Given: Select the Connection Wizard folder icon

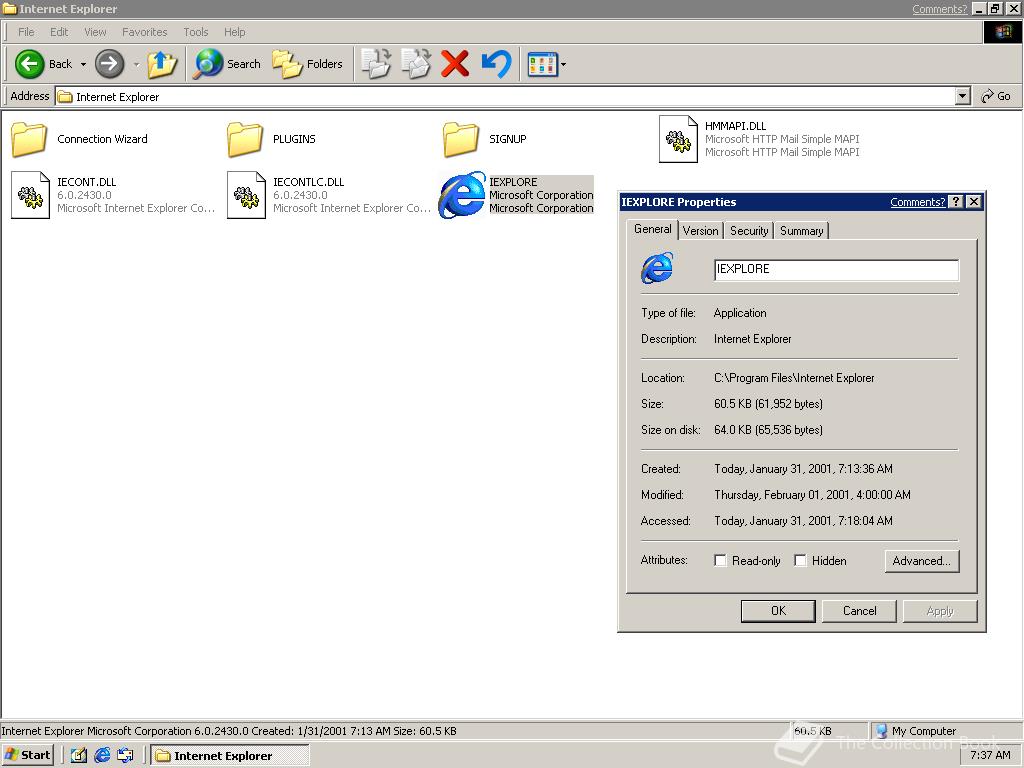Looking at the screenshot, I should (29, 139).
